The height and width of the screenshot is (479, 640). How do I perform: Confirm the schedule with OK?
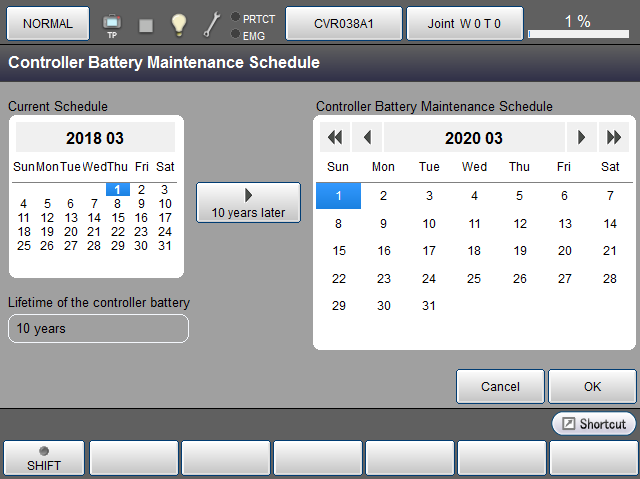tap(592, 386)
